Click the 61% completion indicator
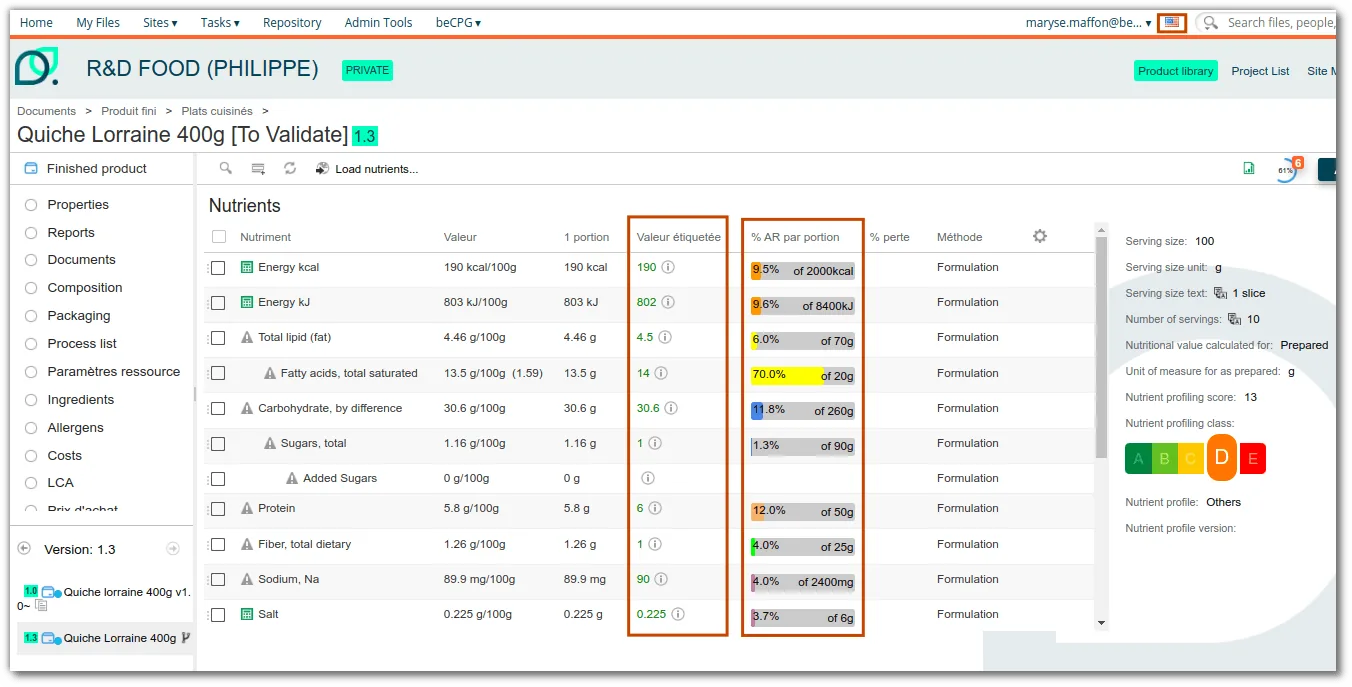 (x=1286, y=170)
